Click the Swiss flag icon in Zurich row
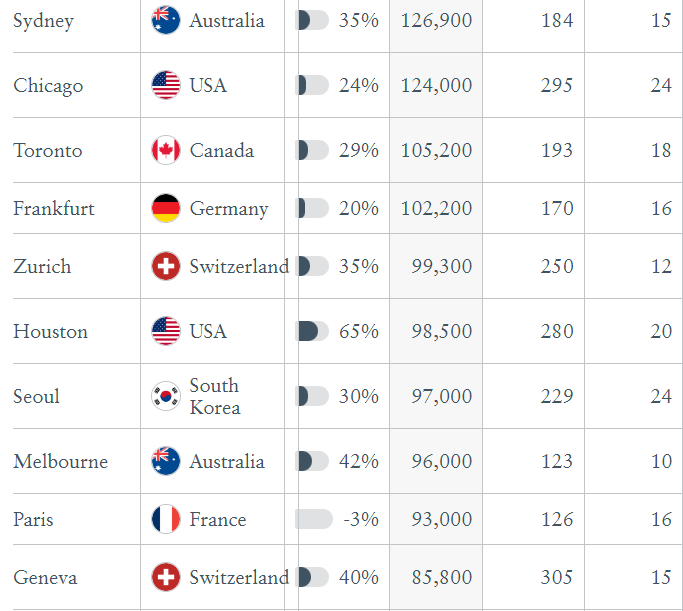This screenshot has width=683, height=611. (x=166, y=266)
